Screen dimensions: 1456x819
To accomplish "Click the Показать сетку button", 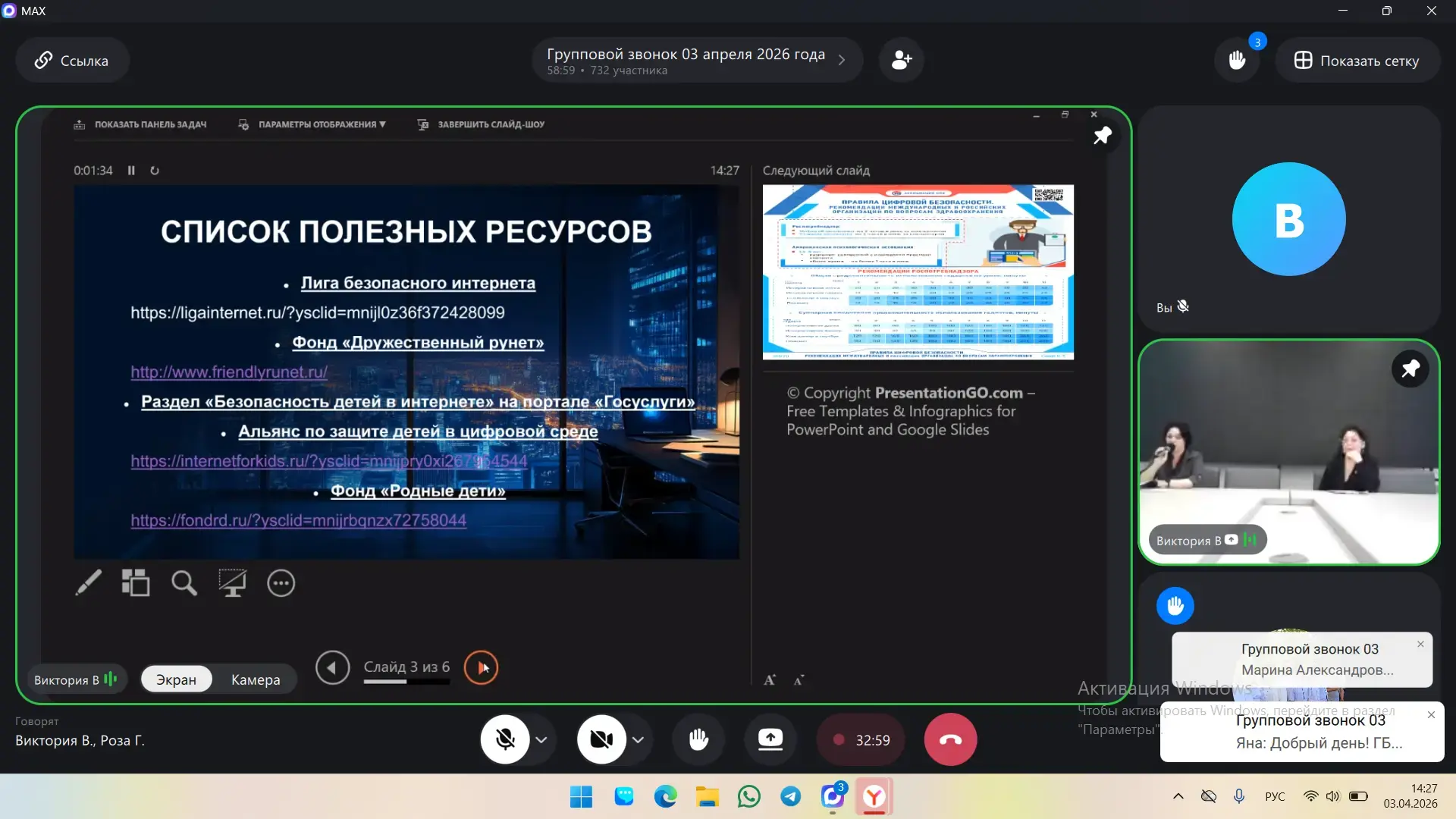I will (1356, 61).
